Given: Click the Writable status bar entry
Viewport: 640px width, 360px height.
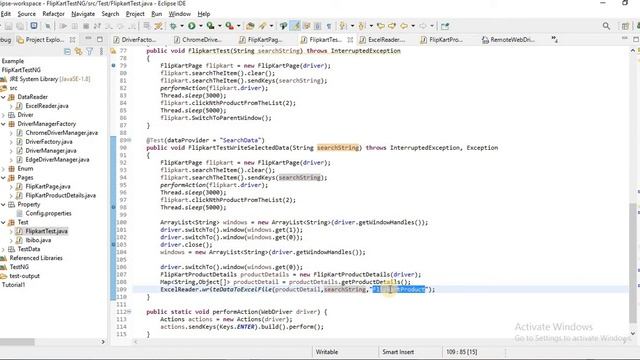Looking at the screenshot, I should (x=327, y=352).
